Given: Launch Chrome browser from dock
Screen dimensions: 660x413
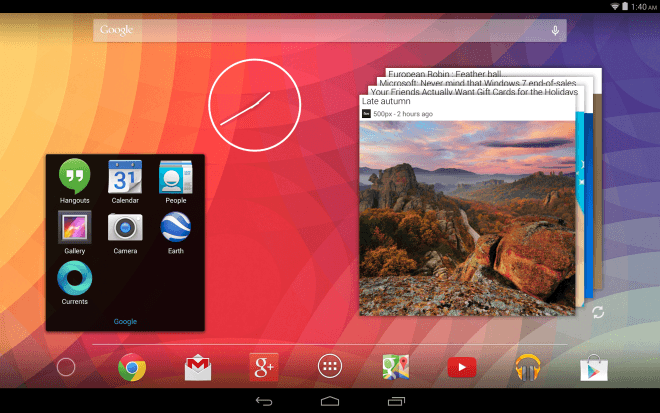Looking at the screenshot, I should coord(132,367).
